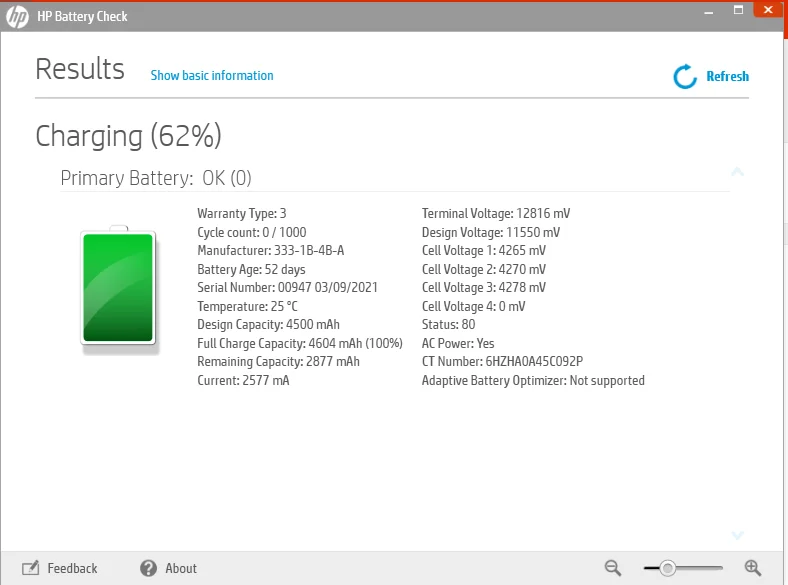This screenshot has height=585, width=788.
Task: Select AC Power: Yes text
Action: tap(458, 343)
